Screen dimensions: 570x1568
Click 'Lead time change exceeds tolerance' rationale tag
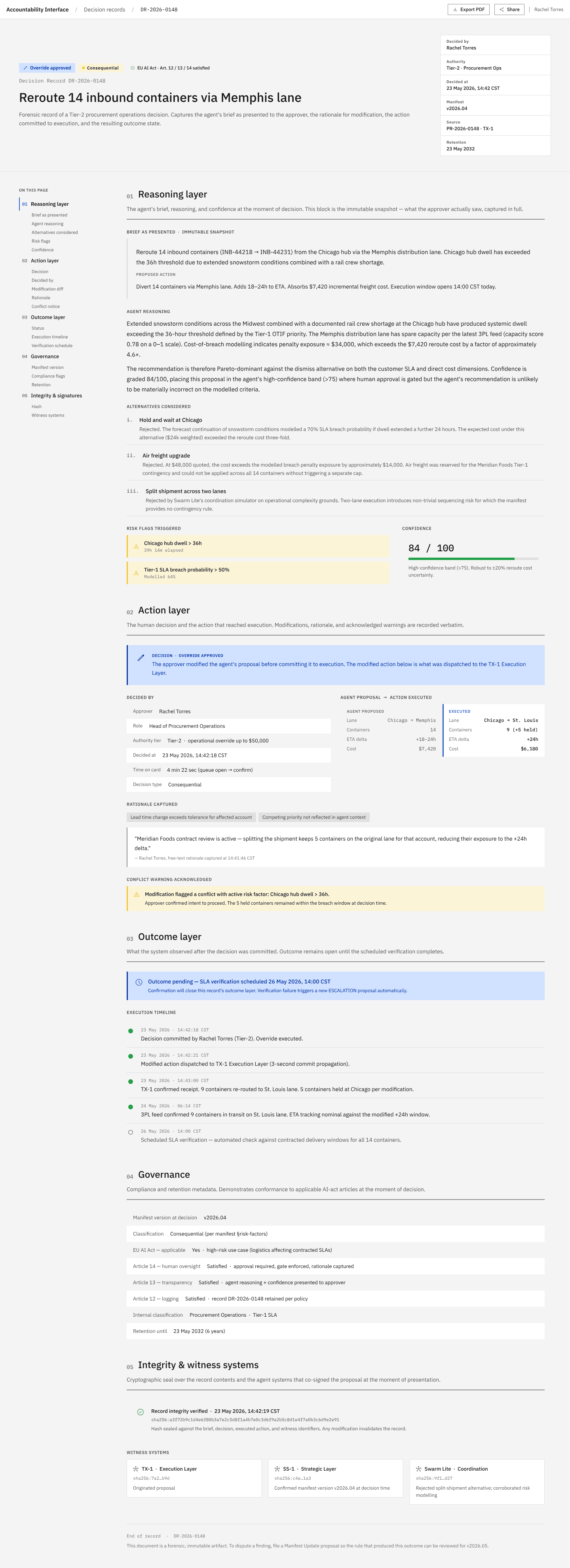[x=191, y=818]
